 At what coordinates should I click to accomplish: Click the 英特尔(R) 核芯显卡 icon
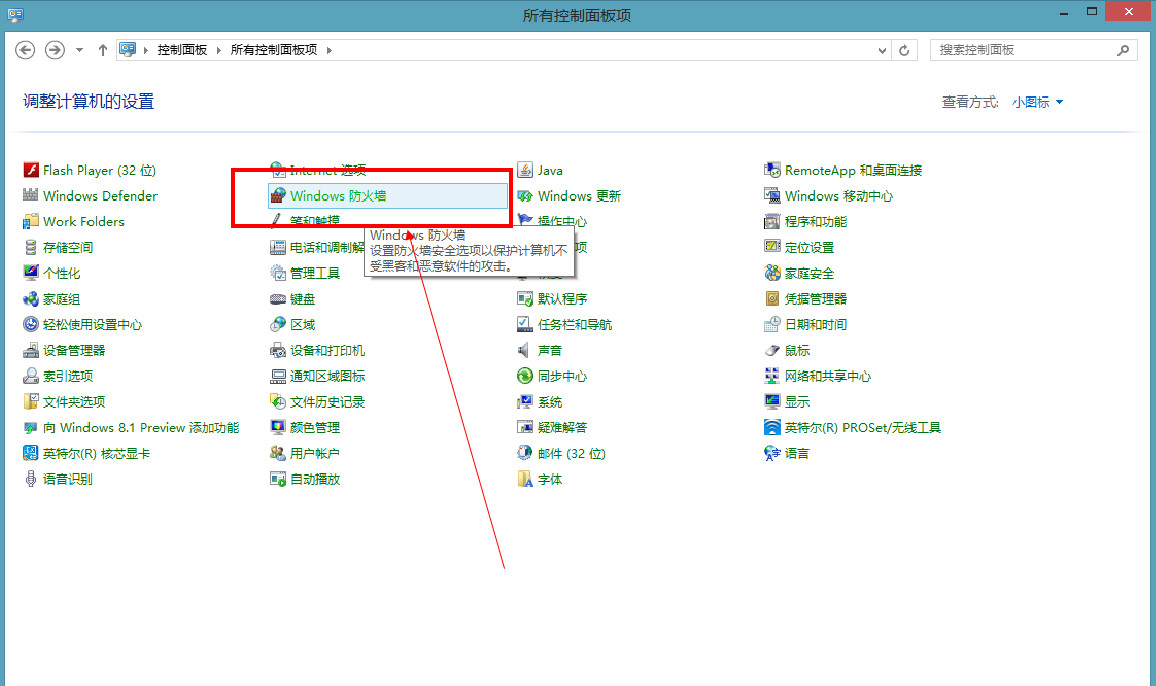(x=31, y=453)
